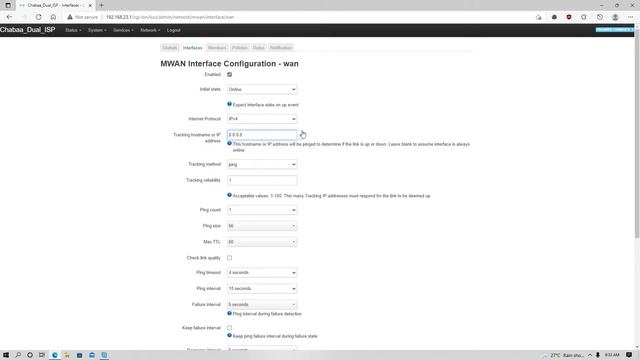Click the blue unsaved changes badge
Viewport: 640px width, 360px height.
click(614, 30)
